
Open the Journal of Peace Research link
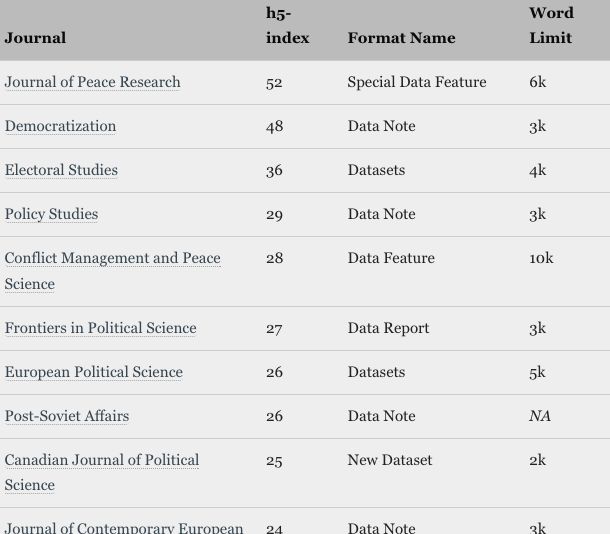pos(92,82)
